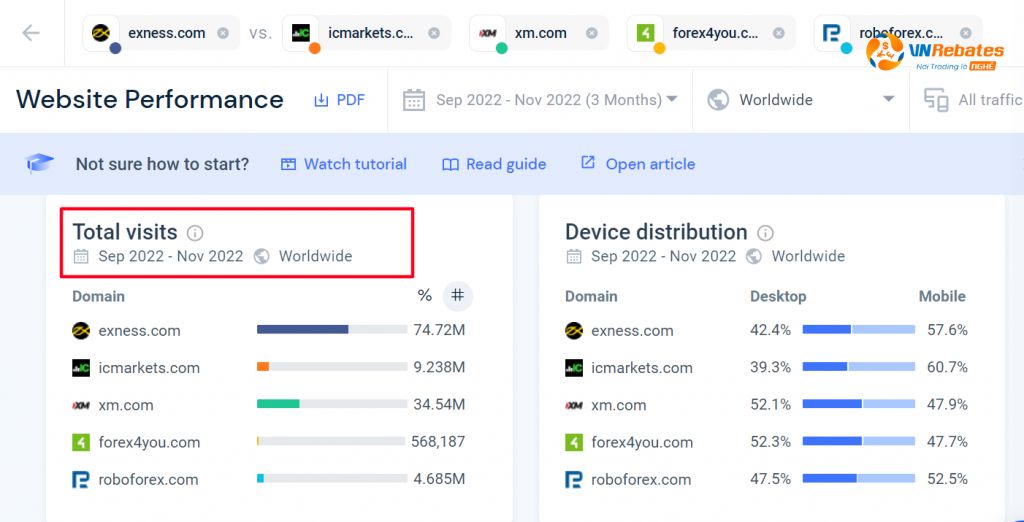The width and height of the screenshot is (1024, 522).
Task: Click exness.com in Device distribution list
Action: click(632, 331)
